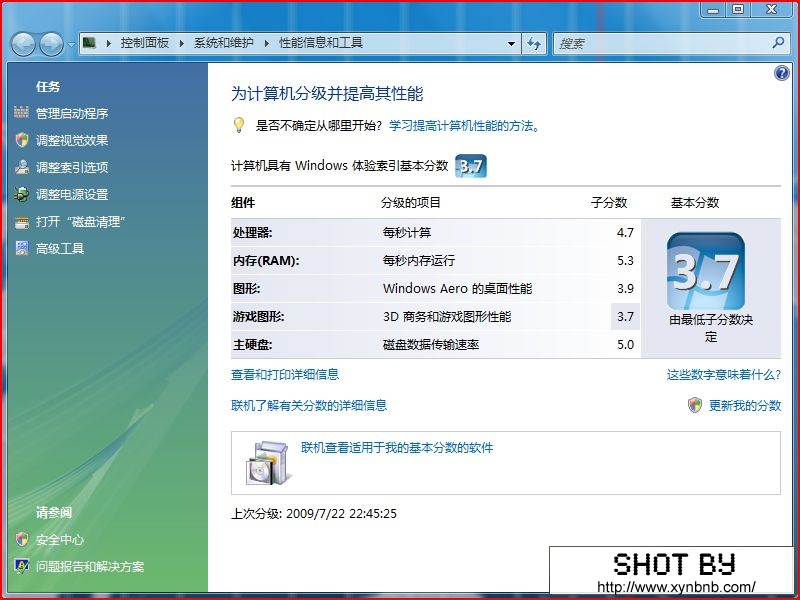800x600 pixels.
Task: Minimize the window
Action: [713, 10]
